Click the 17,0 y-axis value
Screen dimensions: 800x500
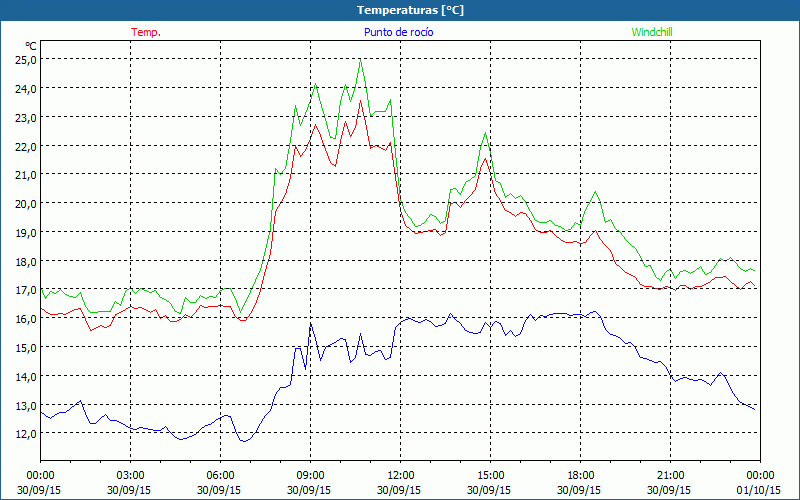coord(26,290)
